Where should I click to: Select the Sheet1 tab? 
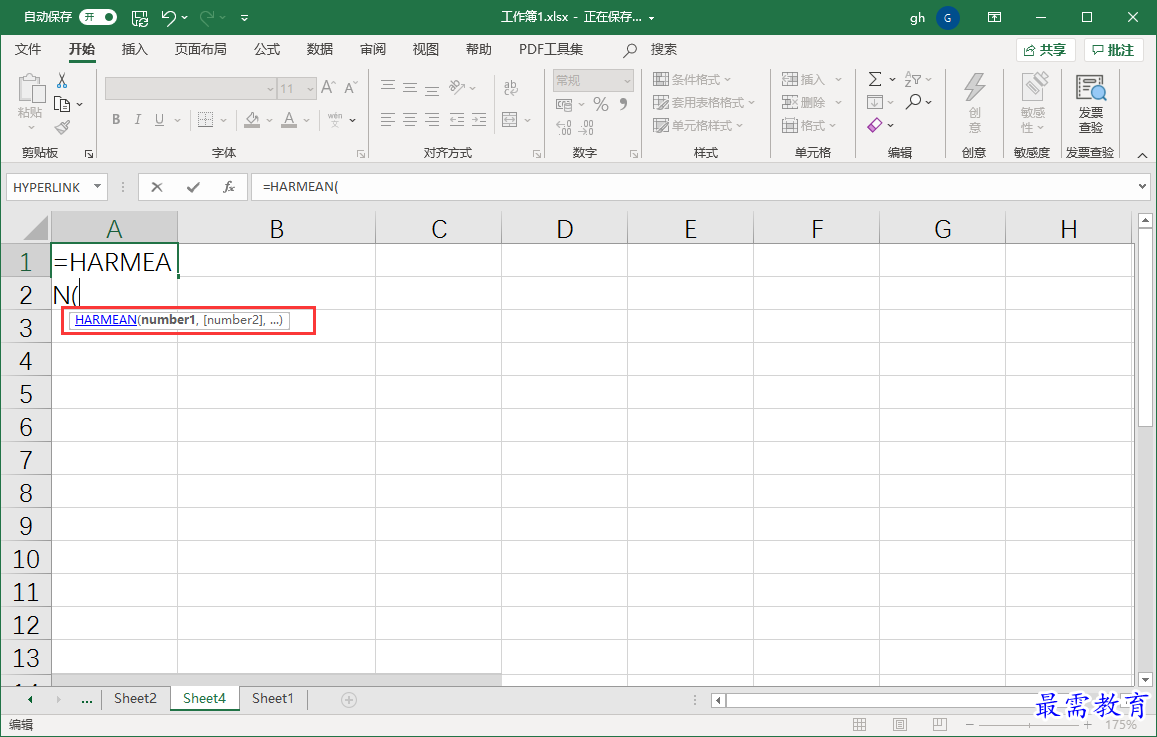point(272,698)
